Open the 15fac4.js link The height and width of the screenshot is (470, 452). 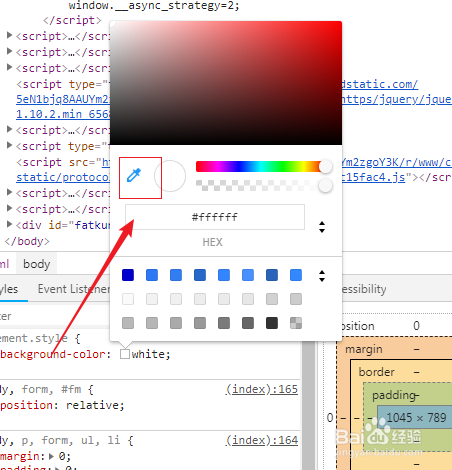[x=374, y=177]
